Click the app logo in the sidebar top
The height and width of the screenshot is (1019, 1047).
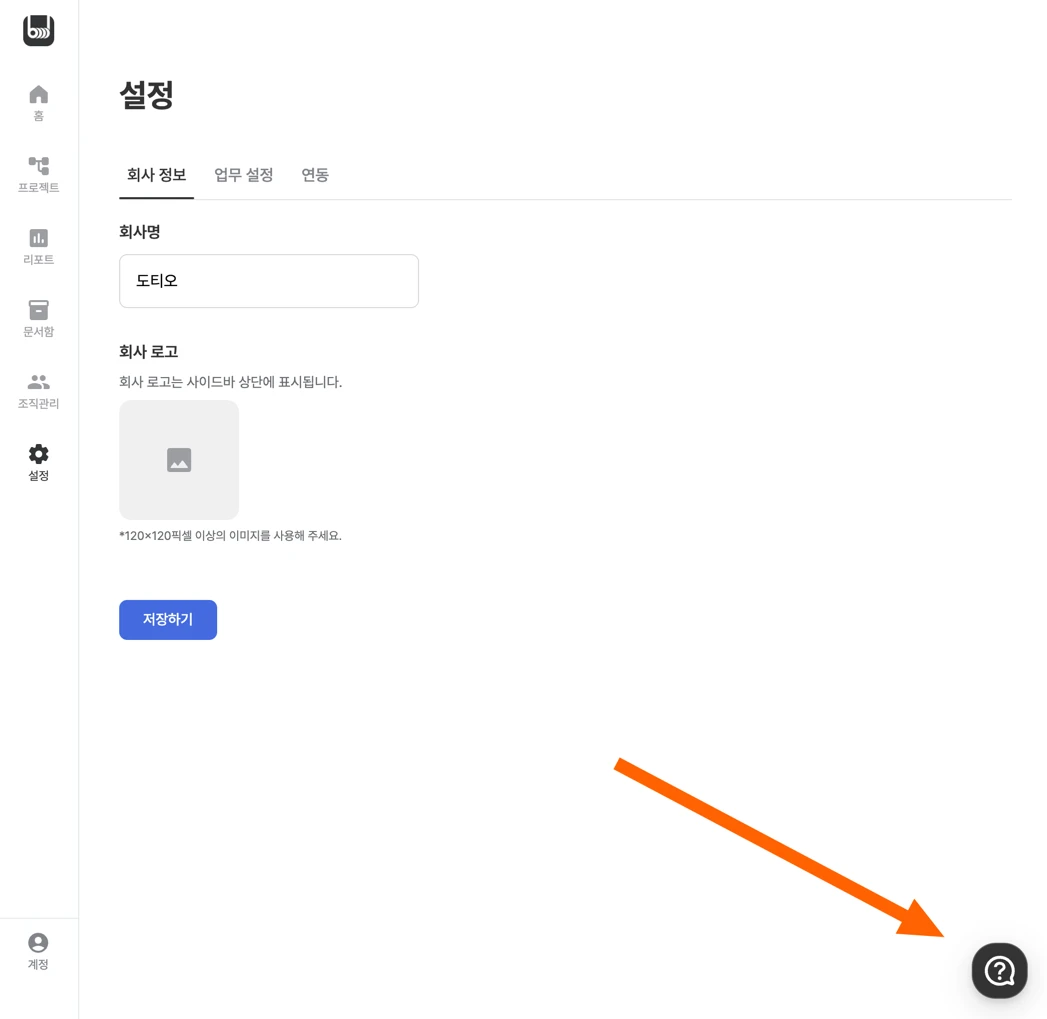[38, 31]
